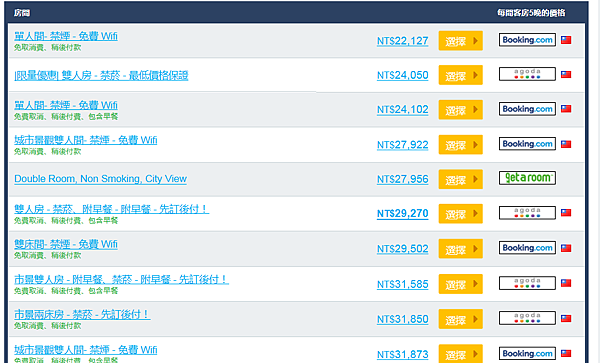Click the agoda logo for NT$31,585 offer
Screen dimensions: 600x363
[x=527, y=283]
